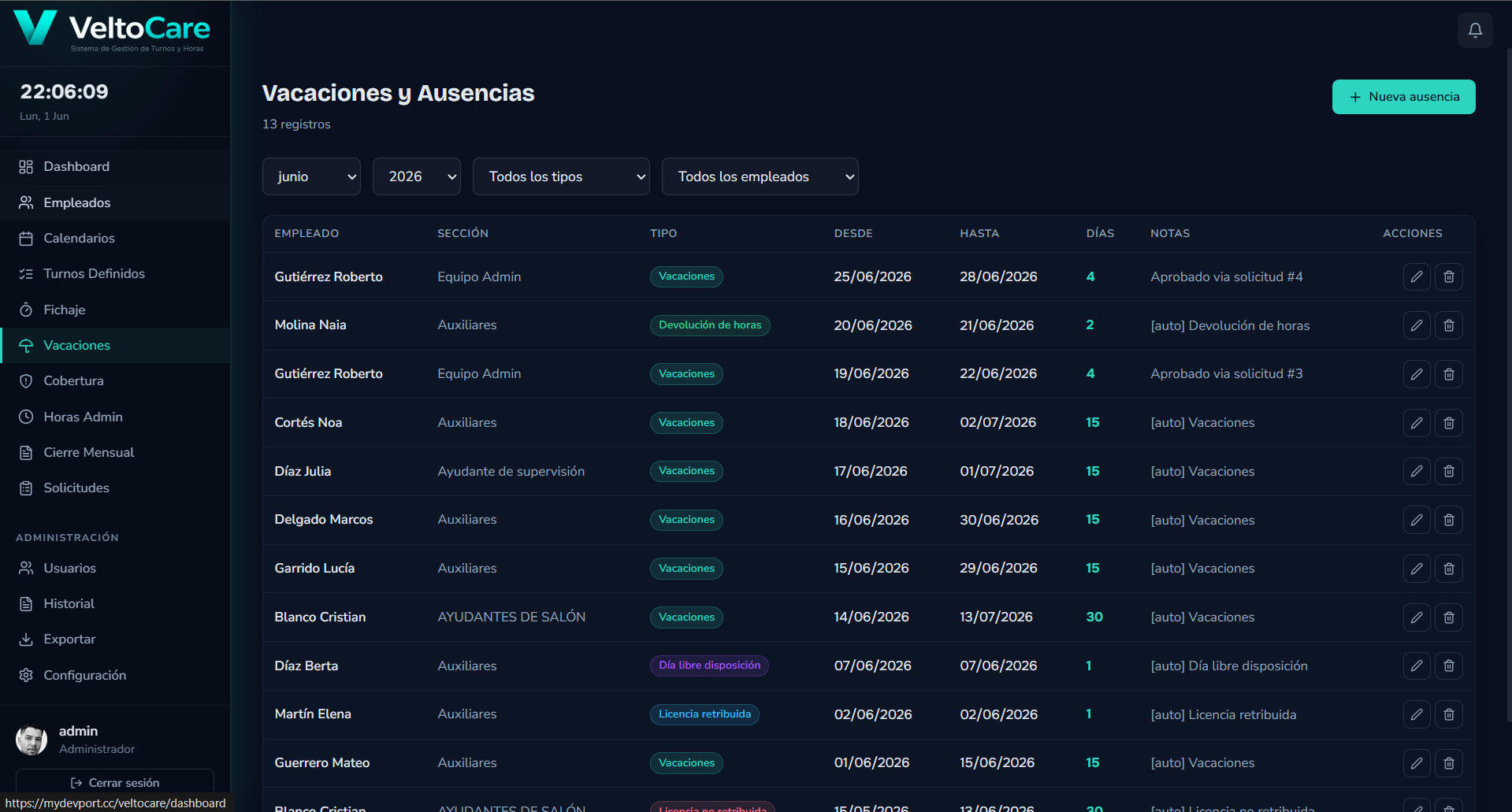This screenshot has height=812, width=1512.
Task: Click the admin profile avatar
Action: tap(32, 740)
